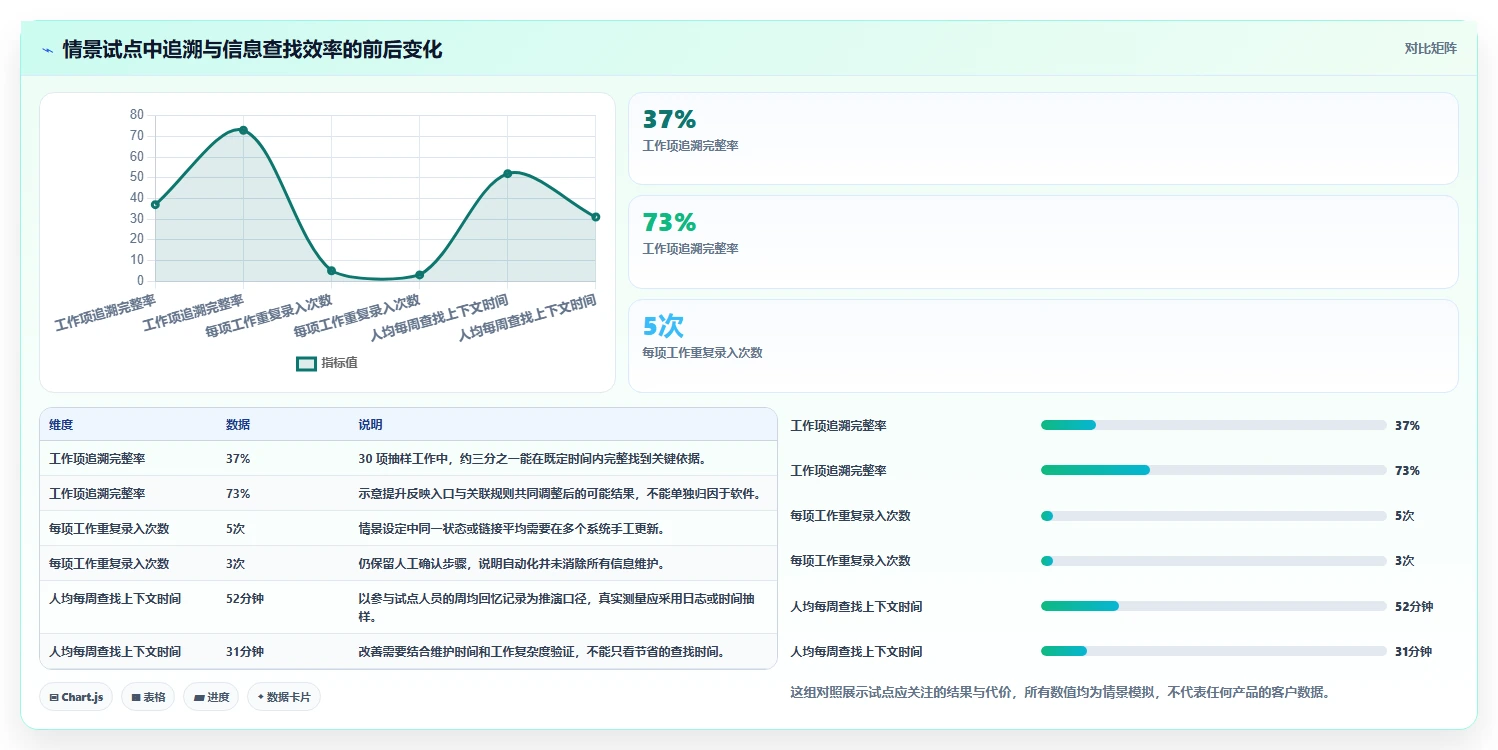The height and width of the screenshot is (750, 1498).
Task: Click description starting 30 项抽样工作中
Action: click(533, 459)
